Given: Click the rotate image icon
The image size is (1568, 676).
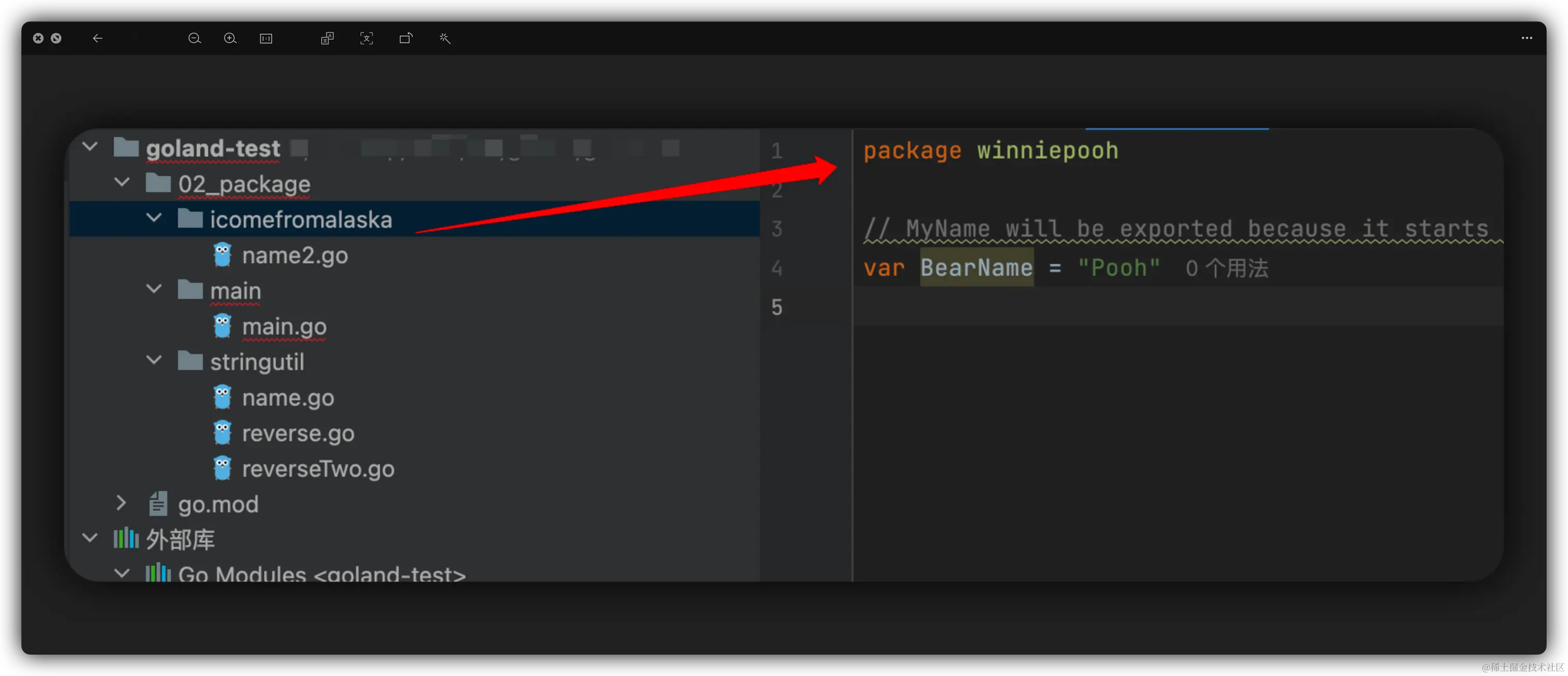Looking at the screenshot, I should tap(405, 38).
